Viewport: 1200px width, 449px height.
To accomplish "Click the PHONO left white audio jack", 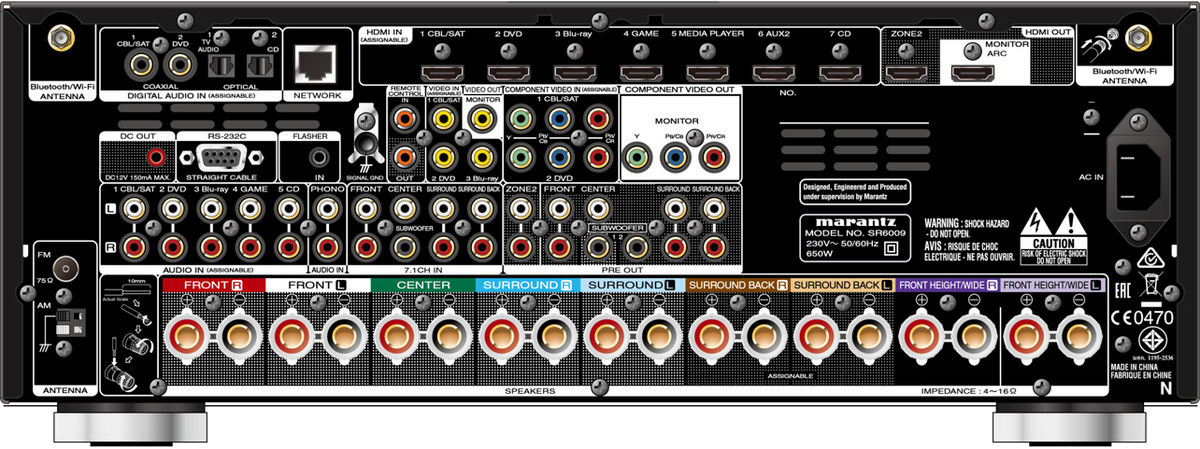I will [326, 209].
